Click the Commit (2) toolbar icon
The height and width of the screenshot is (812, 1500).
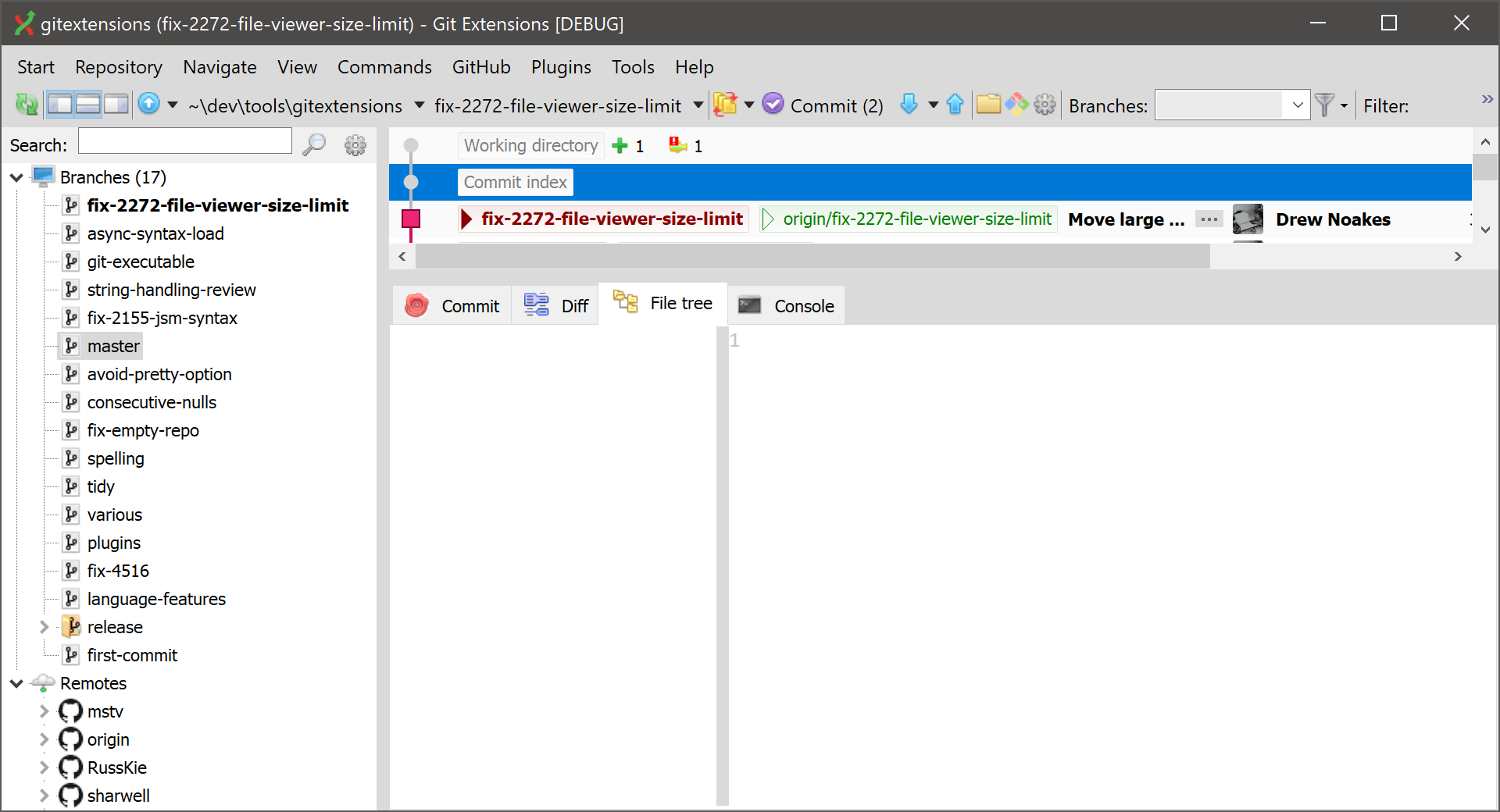pos(773,104)
